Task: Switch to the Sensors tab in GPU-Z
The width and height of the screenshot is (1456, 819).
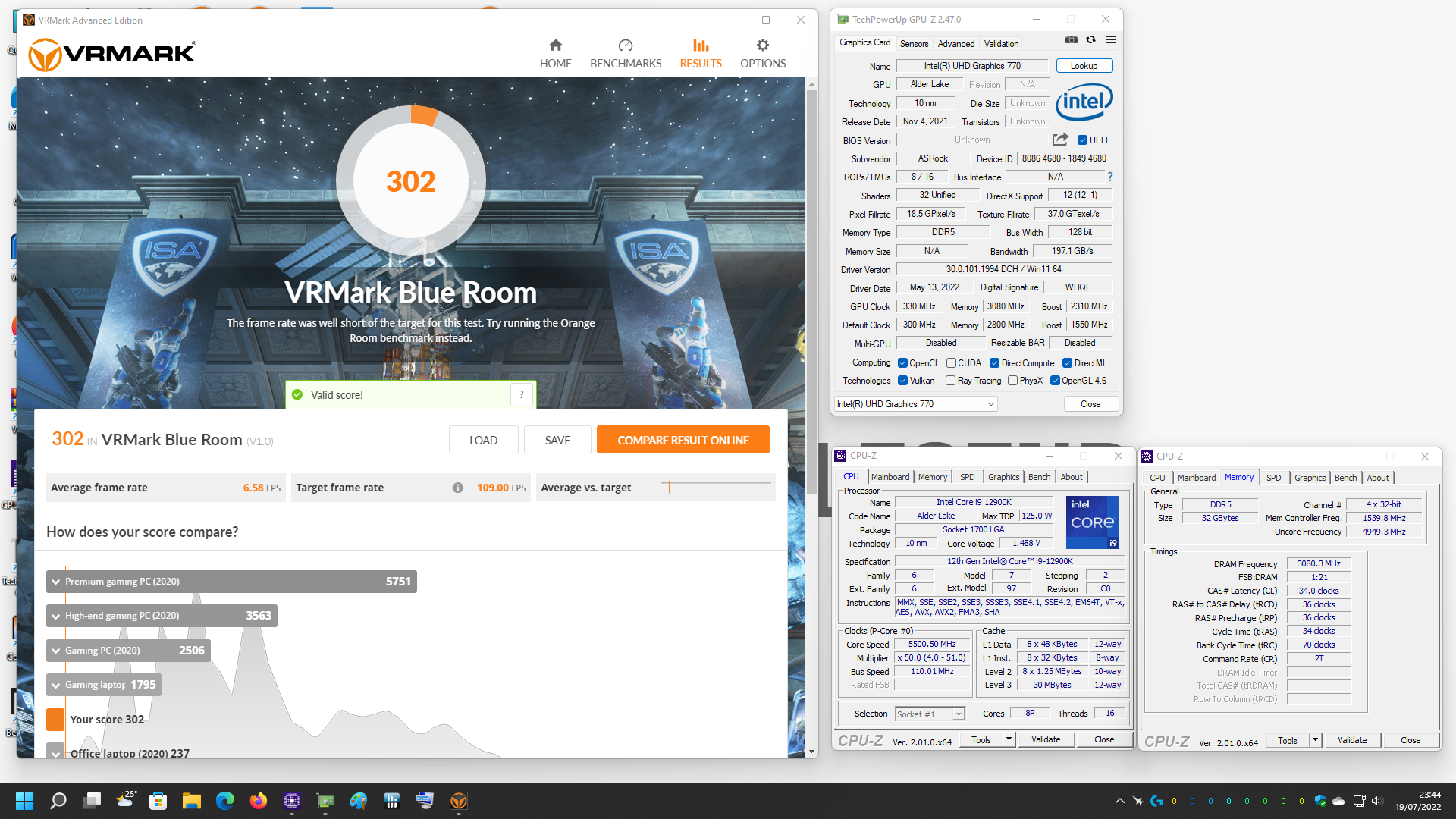Action: (x=914, y=44)
